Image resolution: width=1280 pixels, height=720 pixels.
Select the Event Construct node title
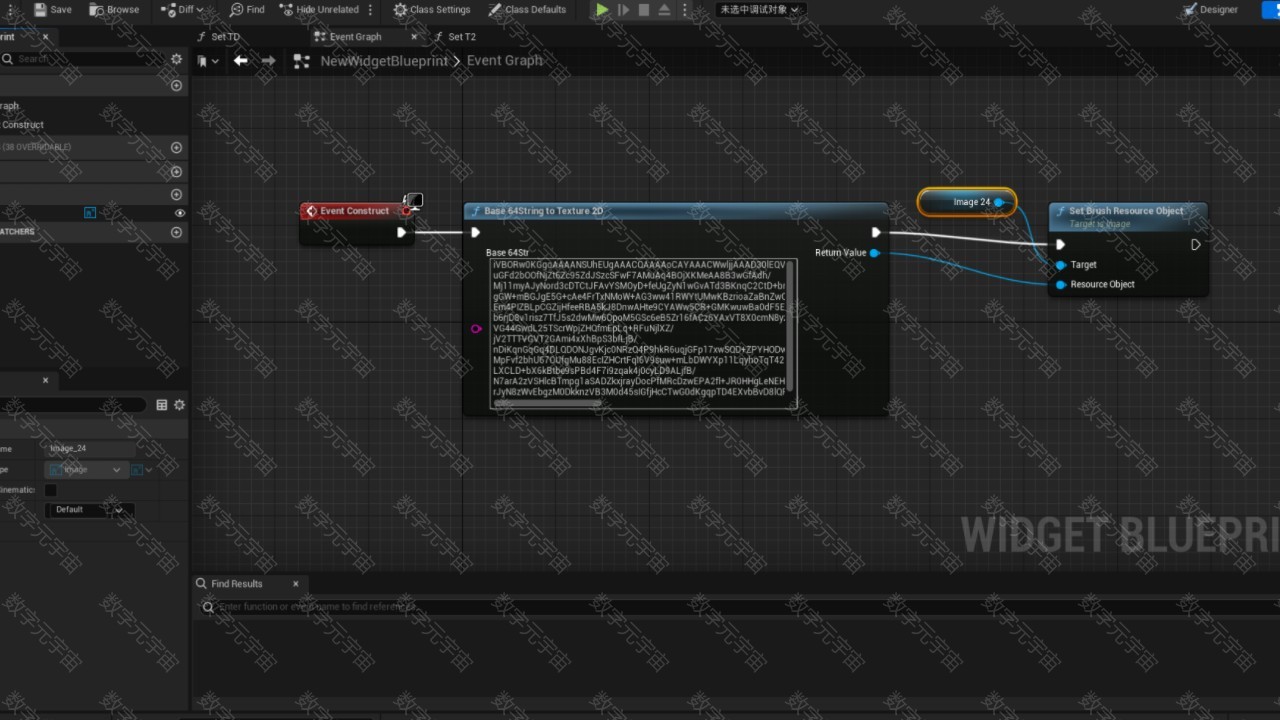tap(354, 211)
